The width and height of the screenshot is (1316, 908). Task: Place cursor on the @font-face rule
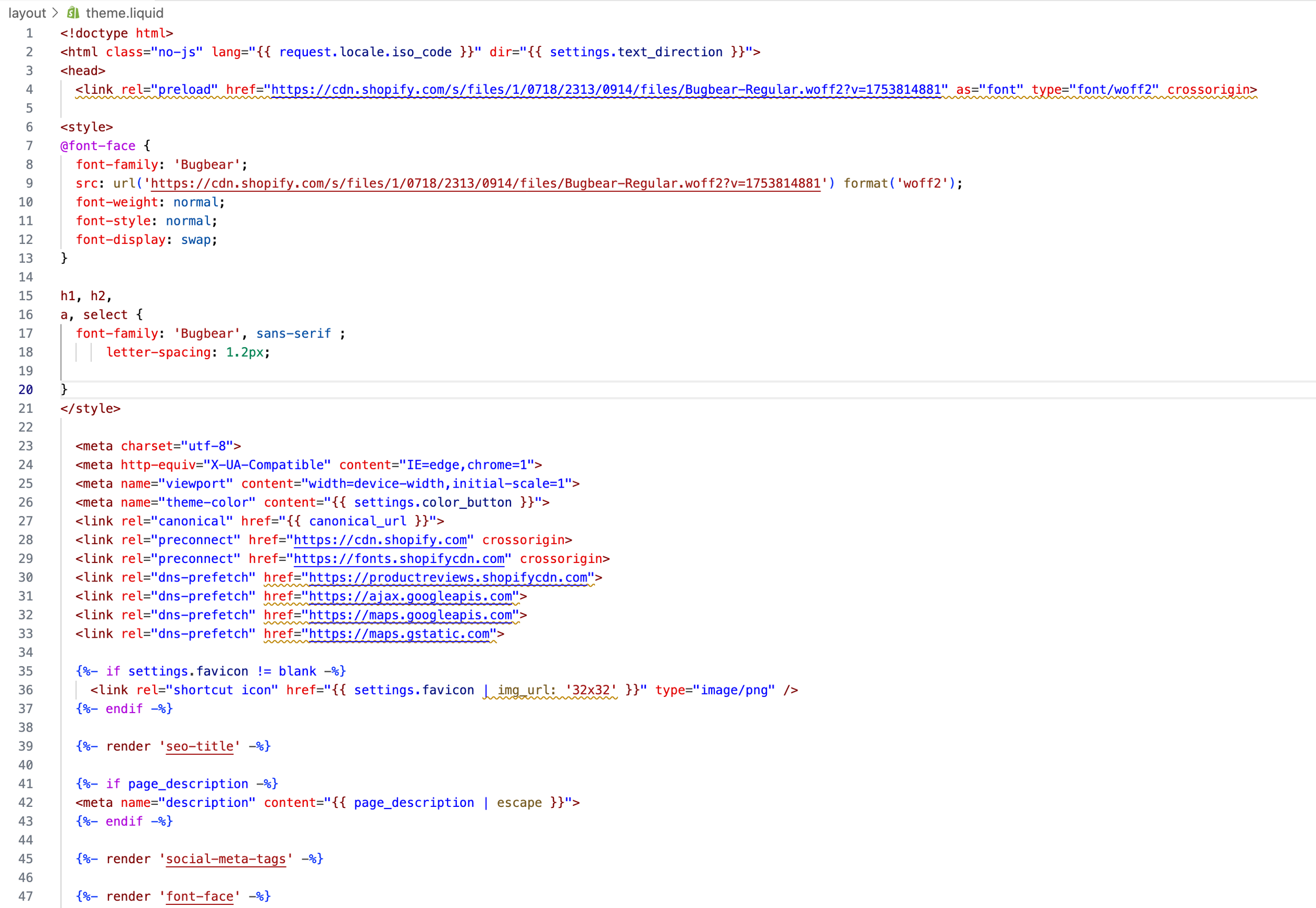98,146
